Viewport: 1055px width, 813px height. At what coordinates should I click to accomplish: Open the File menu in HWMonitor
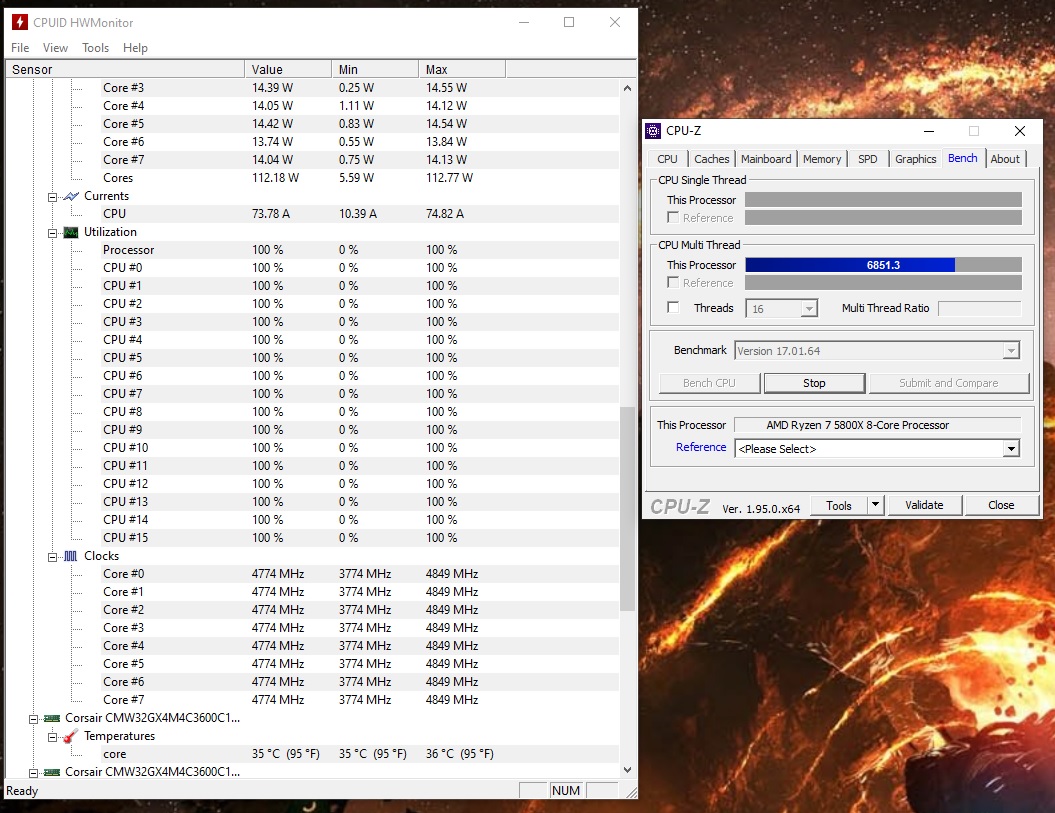coord(20,48)
